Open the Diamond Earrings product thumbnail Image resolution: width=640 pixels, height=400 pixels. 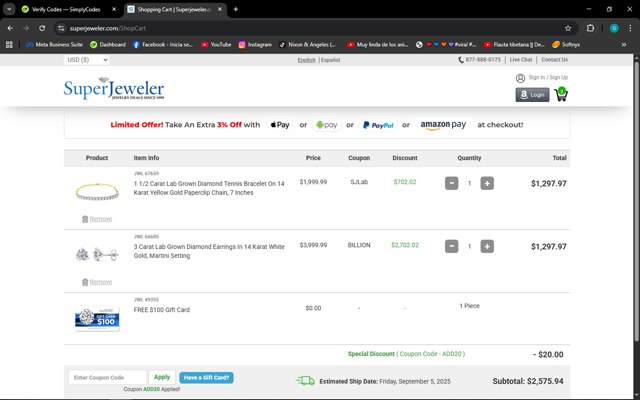pos(97,254)
